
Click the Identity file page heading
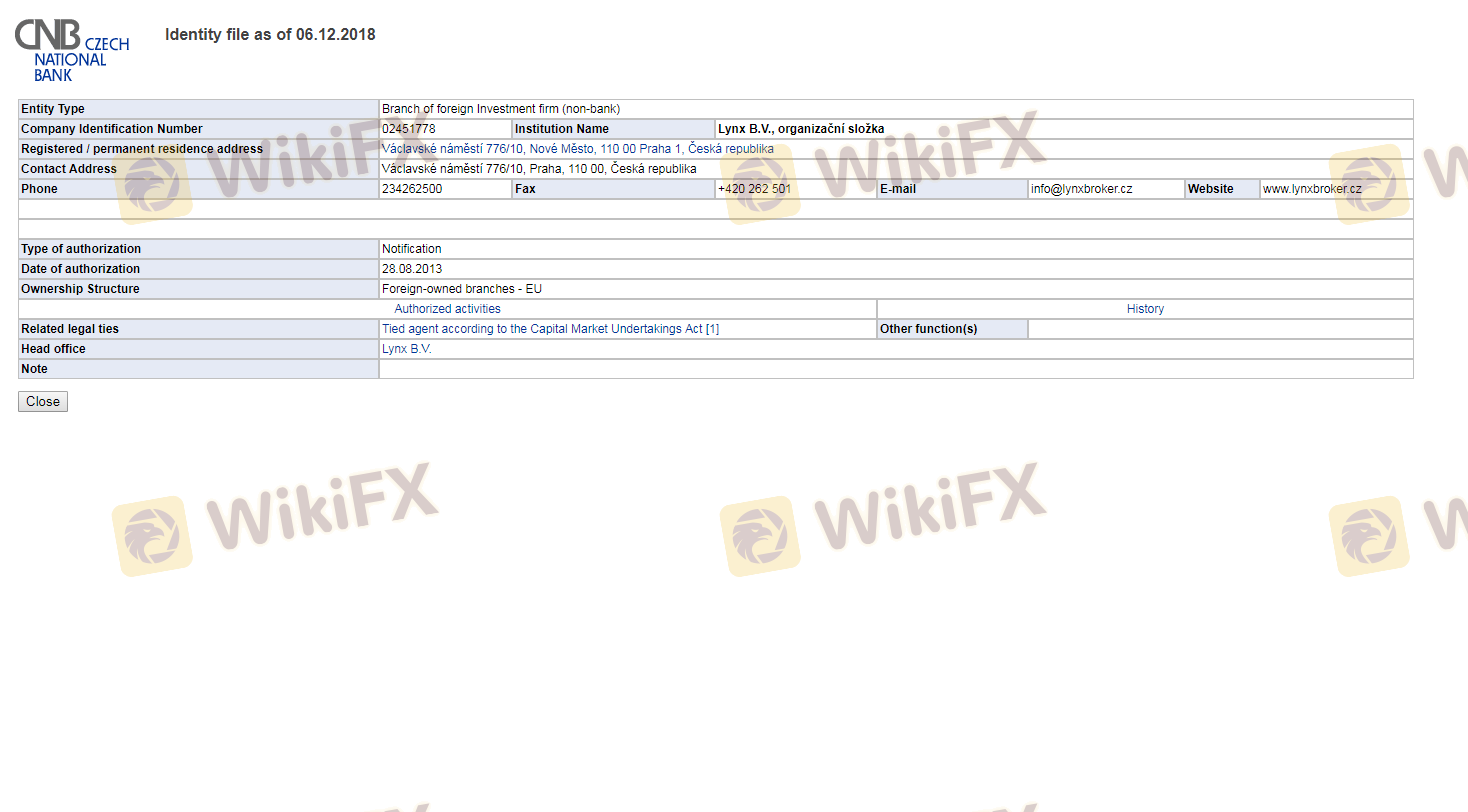tap(270, 35)
